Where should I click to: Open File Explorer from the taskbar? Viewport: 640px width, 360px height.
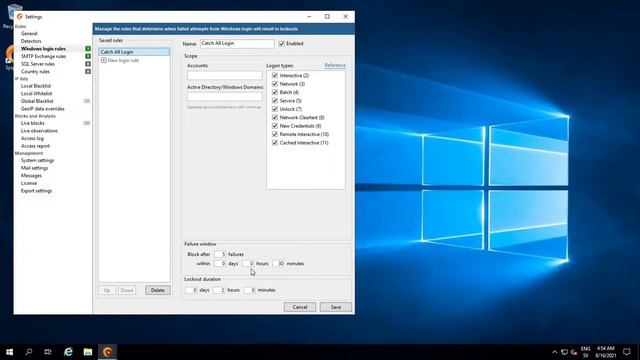pos(88,351)
